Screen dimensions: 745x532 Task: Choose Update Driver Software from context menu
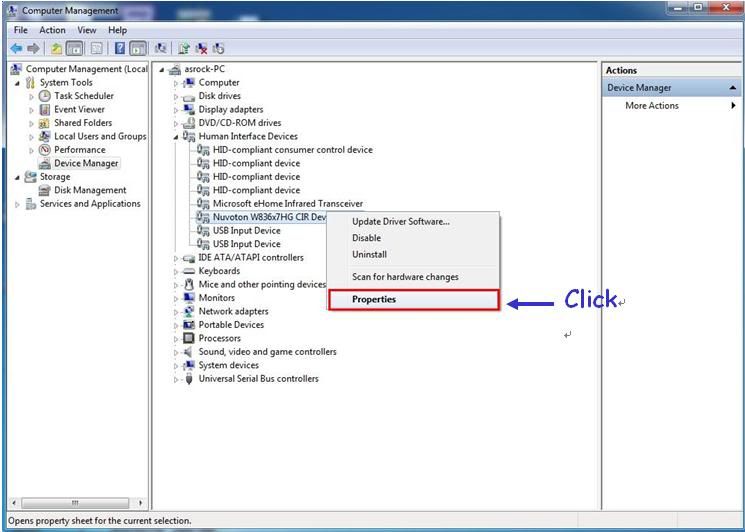(413, 222)
